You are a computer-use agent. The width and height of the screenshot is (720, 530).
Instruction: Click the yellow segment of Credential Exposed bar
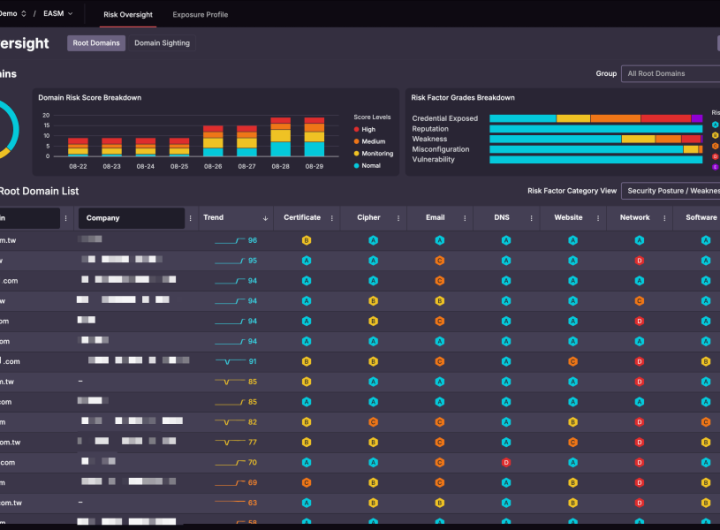pos(573,118)
